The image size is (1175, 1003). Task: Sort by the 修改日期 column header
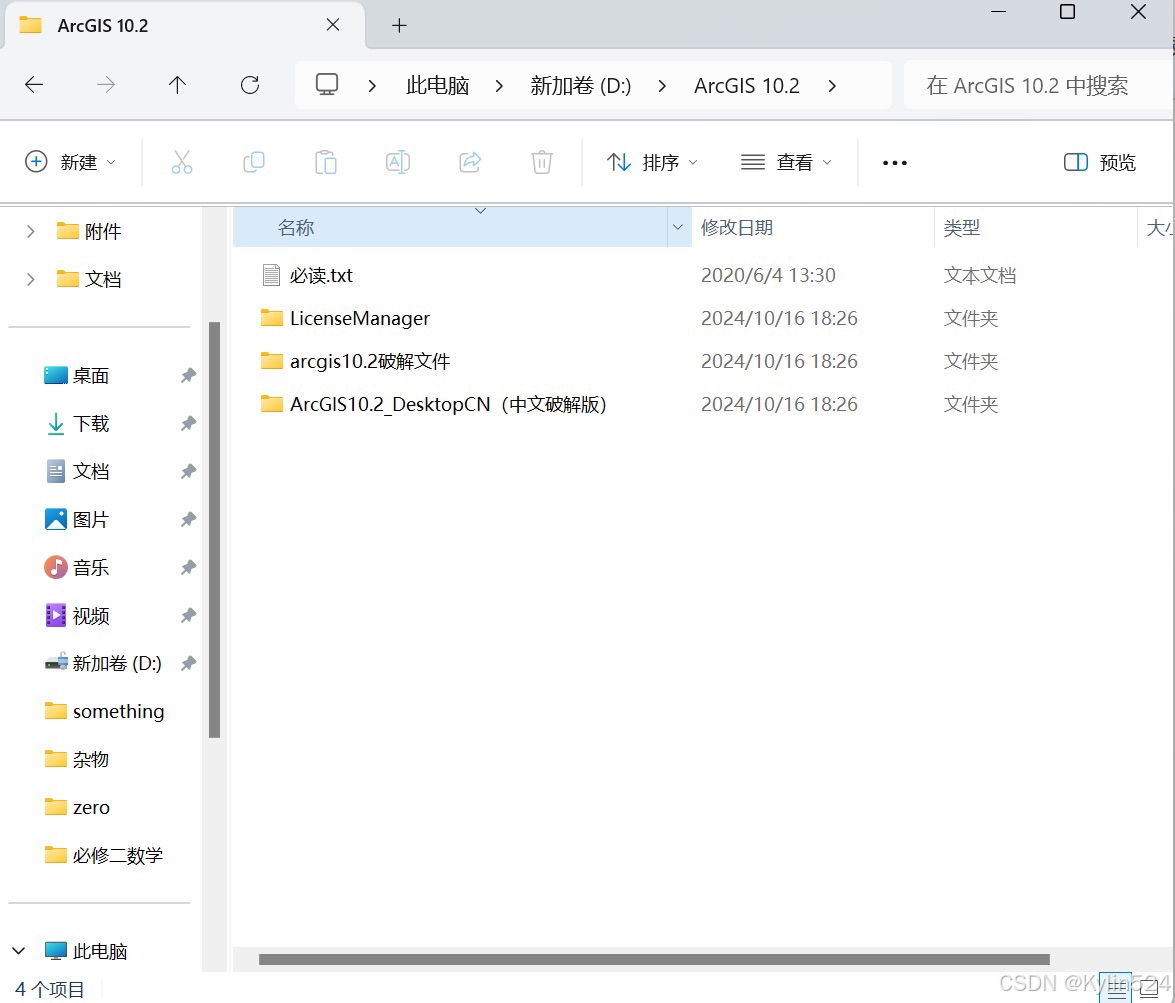click(812, 227)
